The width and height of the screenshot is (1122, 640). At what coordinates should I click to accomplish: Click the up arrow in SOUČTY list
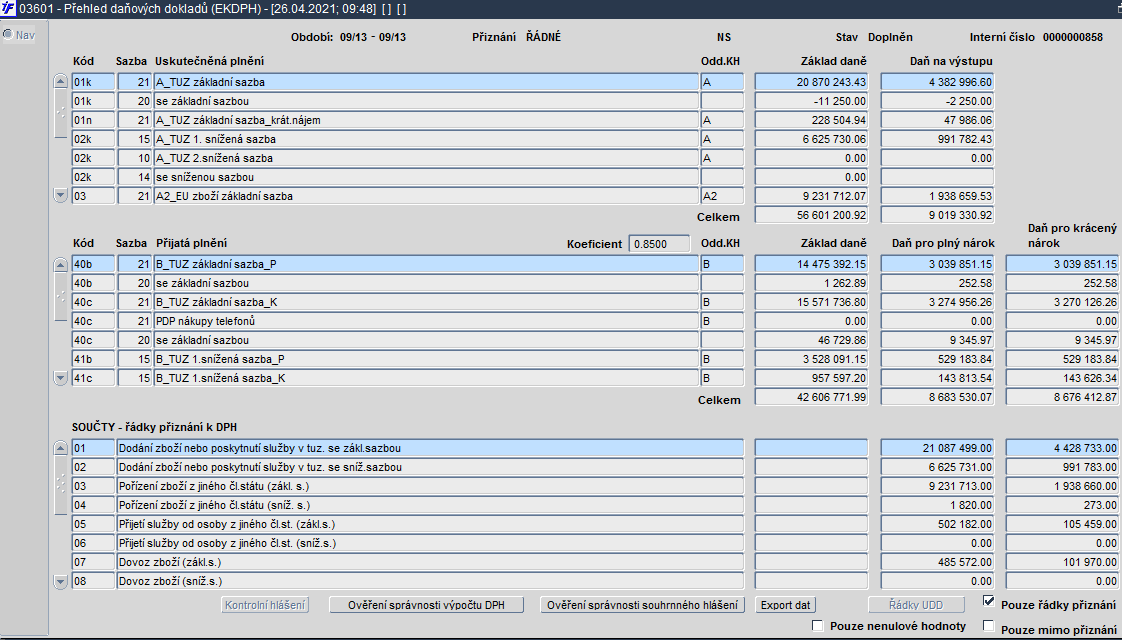(x=61, y=448)
